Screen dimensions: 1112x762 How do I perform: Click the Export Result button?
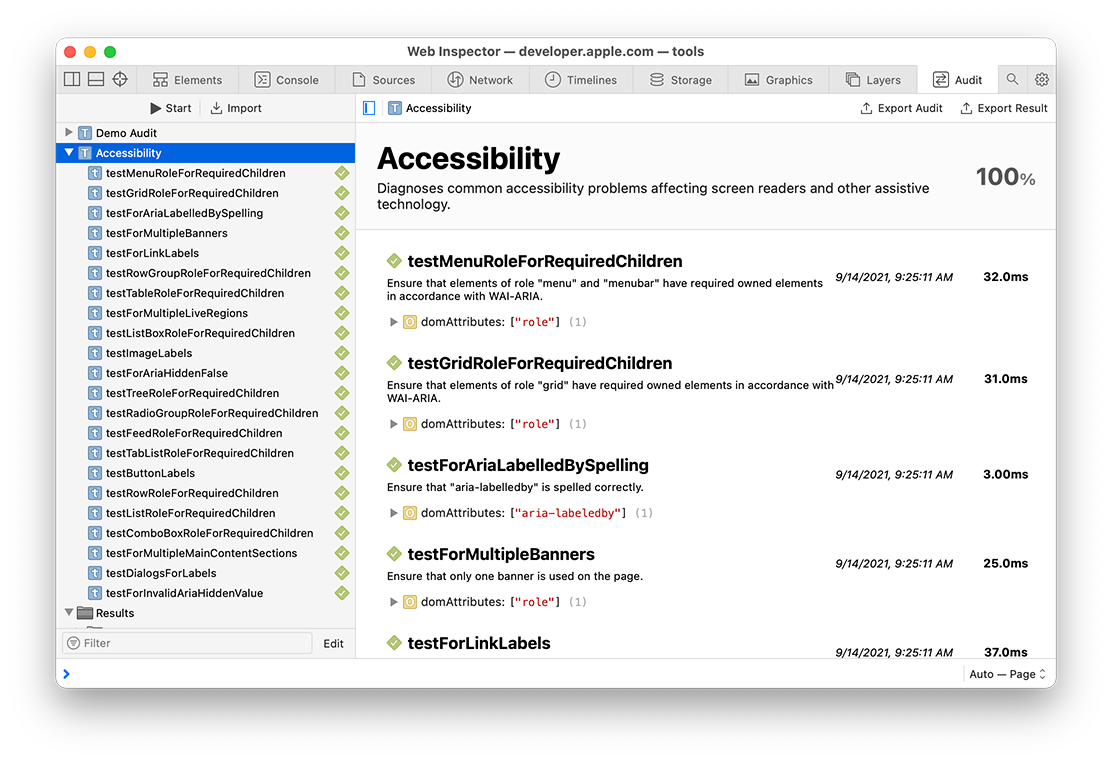click(1004, 108)
